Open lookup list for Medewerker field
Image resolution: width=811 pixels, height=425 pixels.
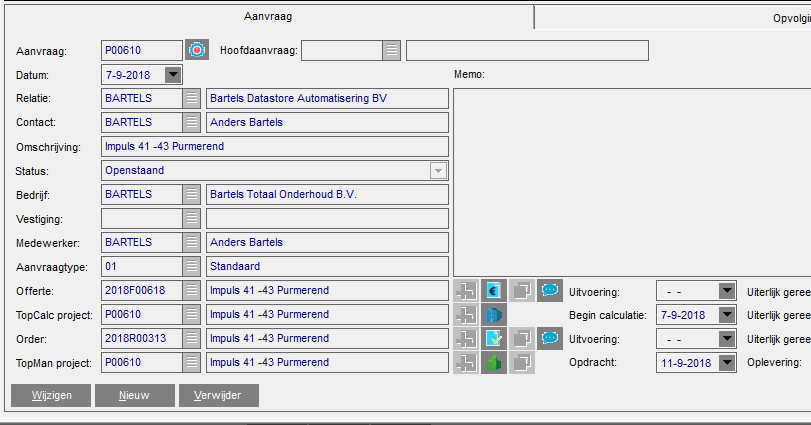pyautogui.click(x=191, y=242)
